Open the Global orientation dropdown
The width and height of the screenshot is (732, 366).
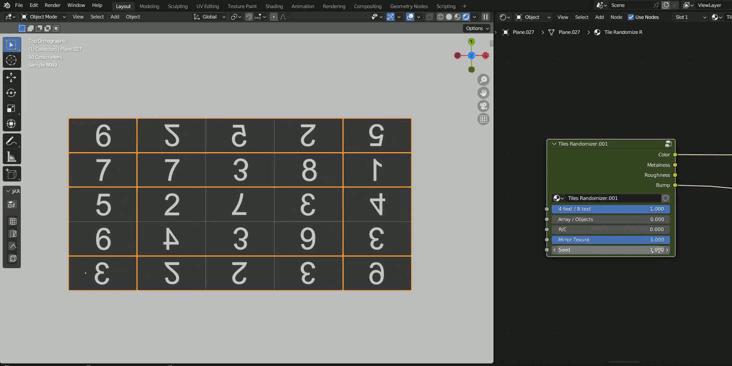(210, 17)
